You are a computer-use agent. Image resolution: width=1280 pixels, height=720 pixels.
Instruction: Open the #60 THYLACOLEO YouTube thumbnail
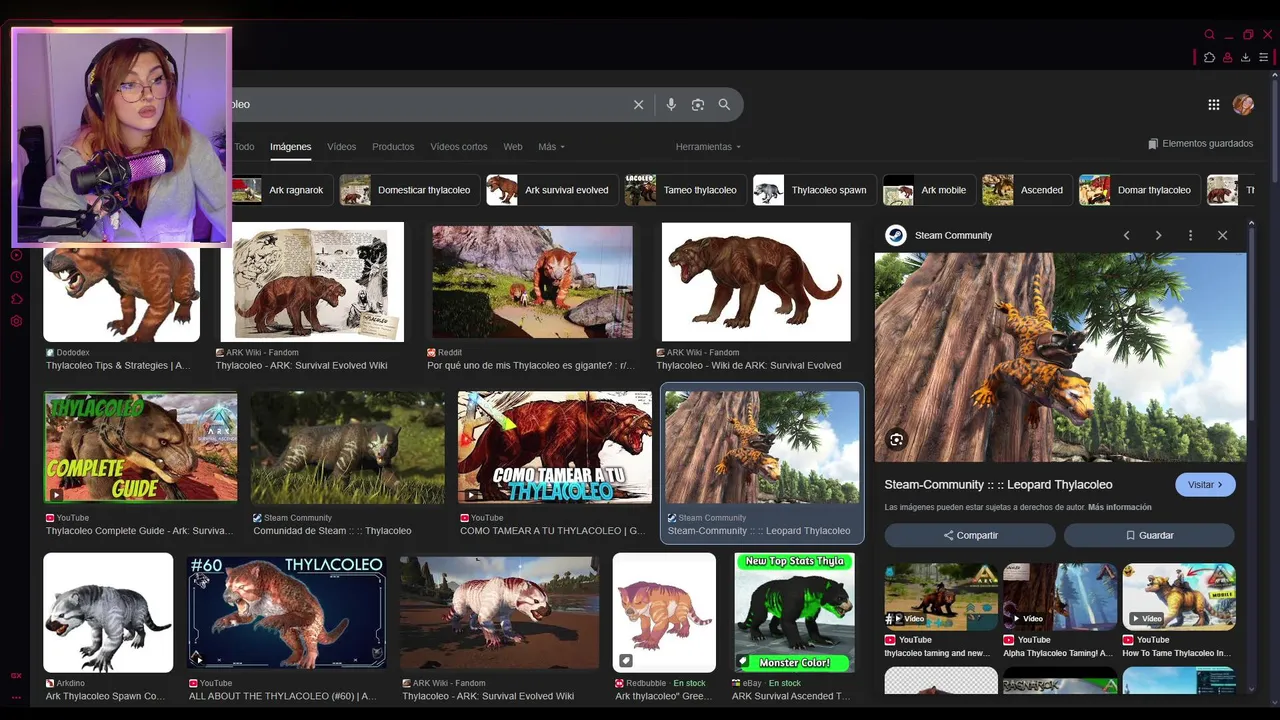point(287,612)
